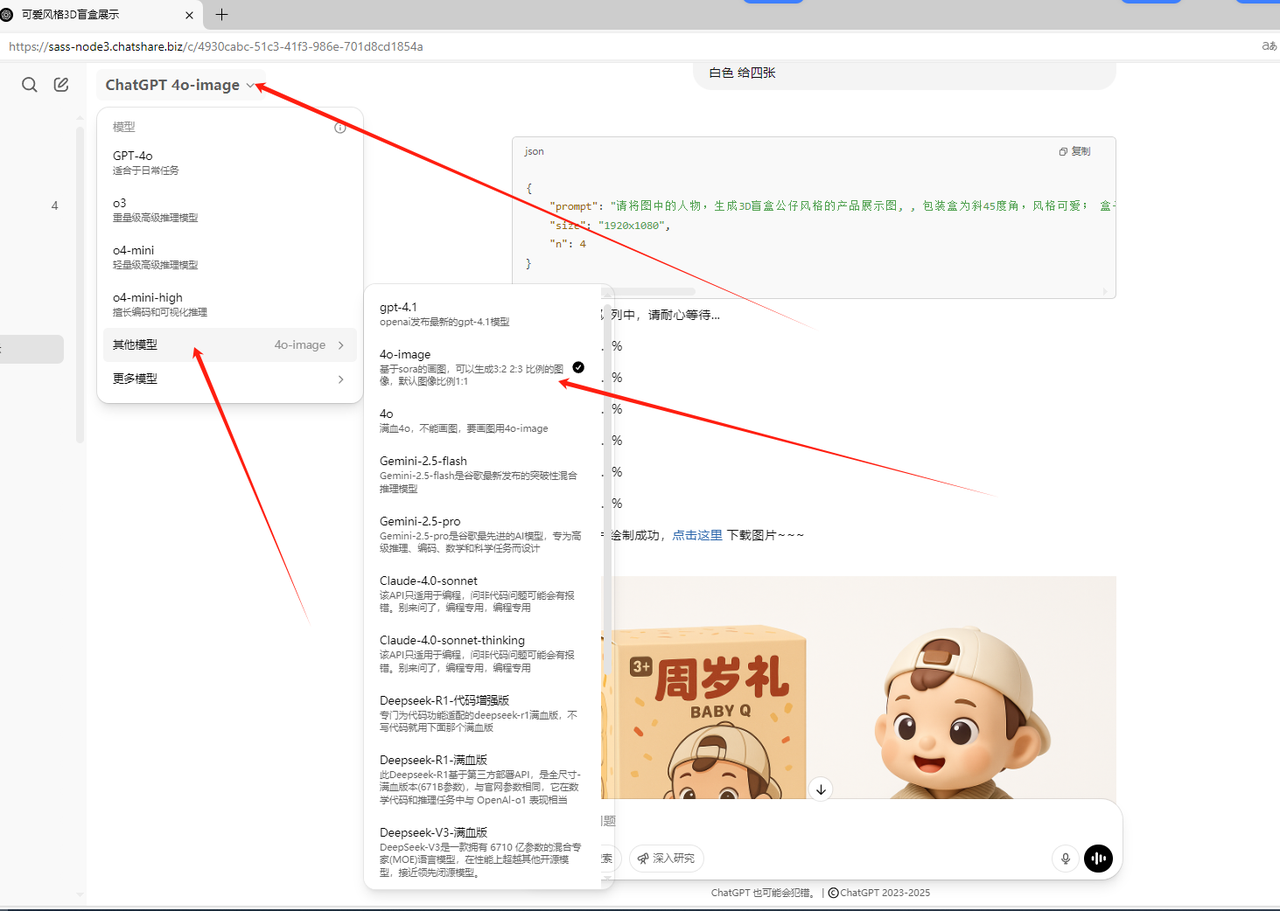Click the 点击这里 download link
The width and height of the screenshot is (1280, 911).
click(x=696, y=534)
